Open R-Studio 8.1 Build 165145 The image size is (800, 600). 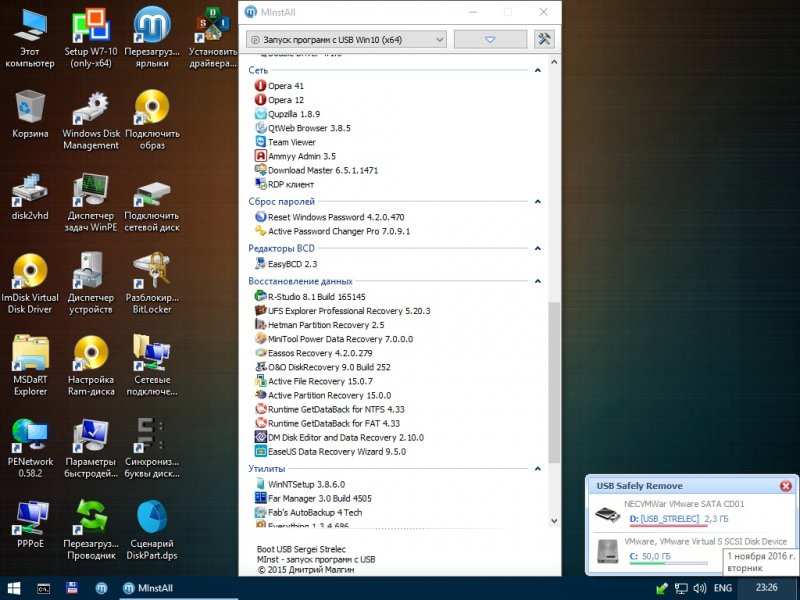tap(316, 297)
